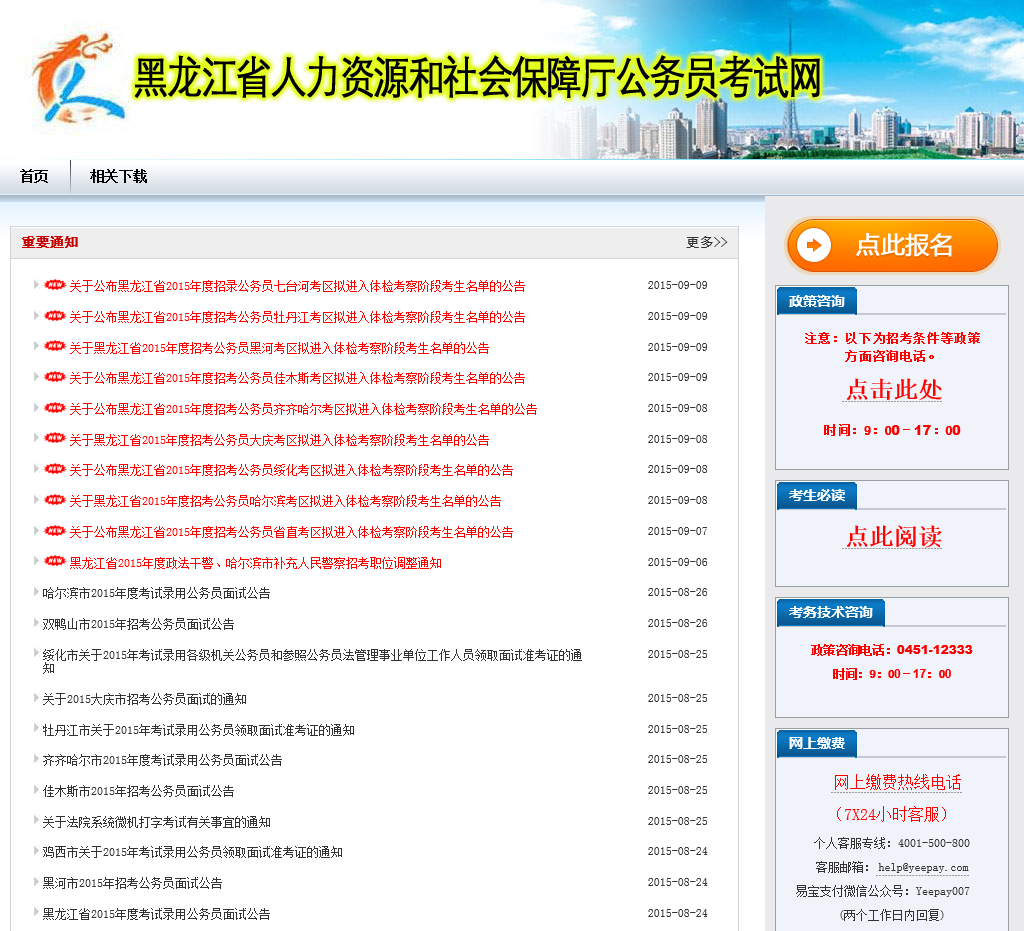The height and width of the screenshot is (931, 1024).
Task: Open the 牡丹江市 interview admission ticket notice
Action: (x=199, y=730)
